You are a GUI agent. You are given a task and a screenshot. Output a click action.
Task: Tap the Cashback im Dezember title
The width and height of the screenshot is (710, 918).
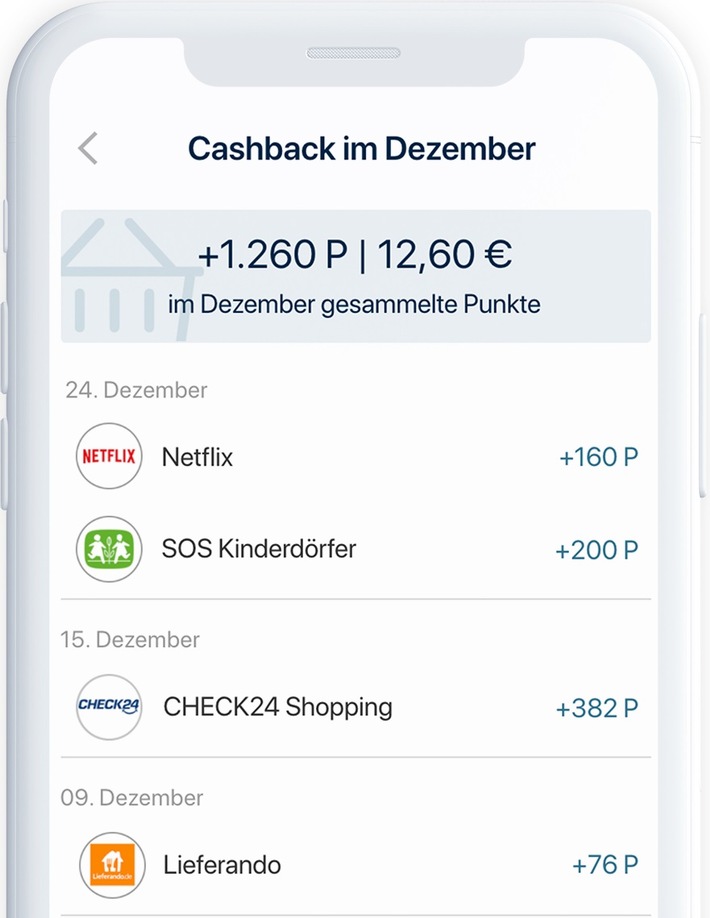[x=362, y=149]
